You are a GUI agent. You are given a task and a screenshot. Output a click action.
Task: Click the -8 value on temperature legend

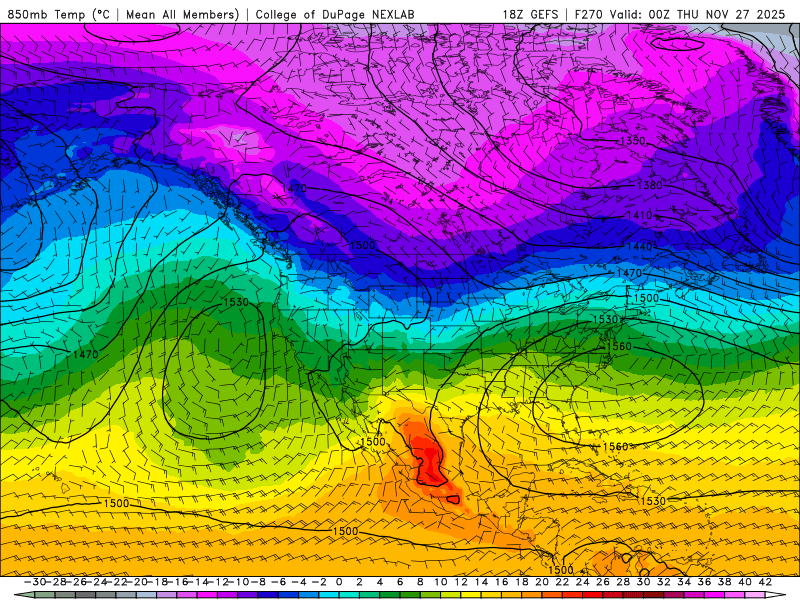pyautogui.click(x=258, y=582)
